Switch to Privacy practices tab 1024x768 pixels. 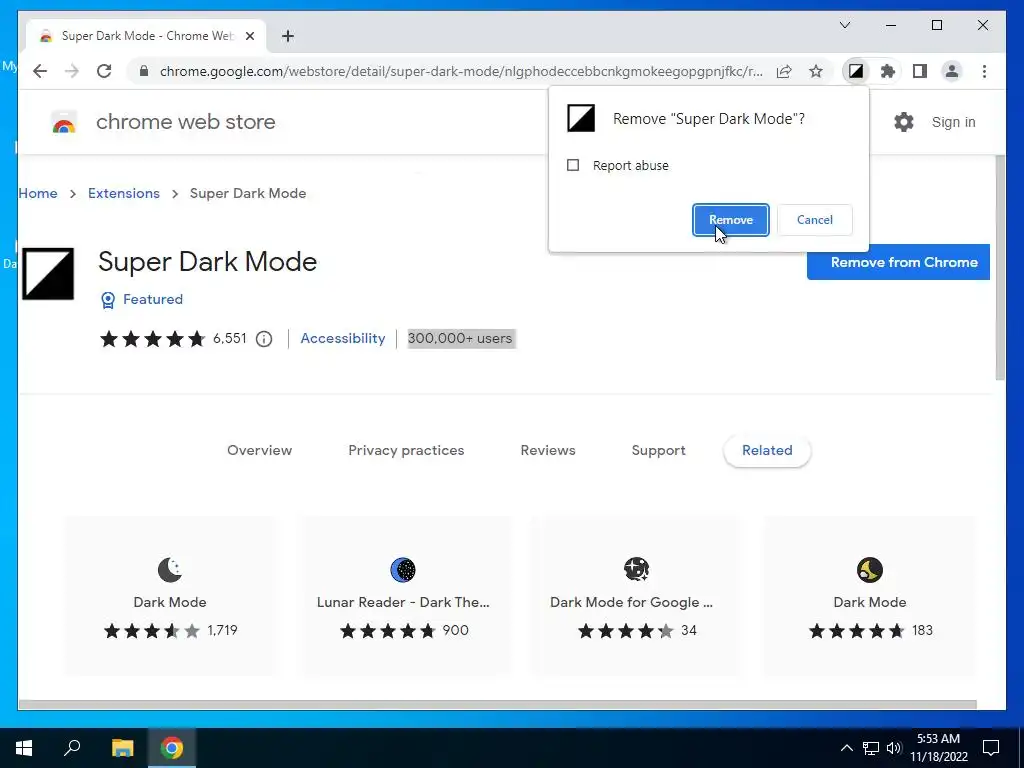pos(406,451)
